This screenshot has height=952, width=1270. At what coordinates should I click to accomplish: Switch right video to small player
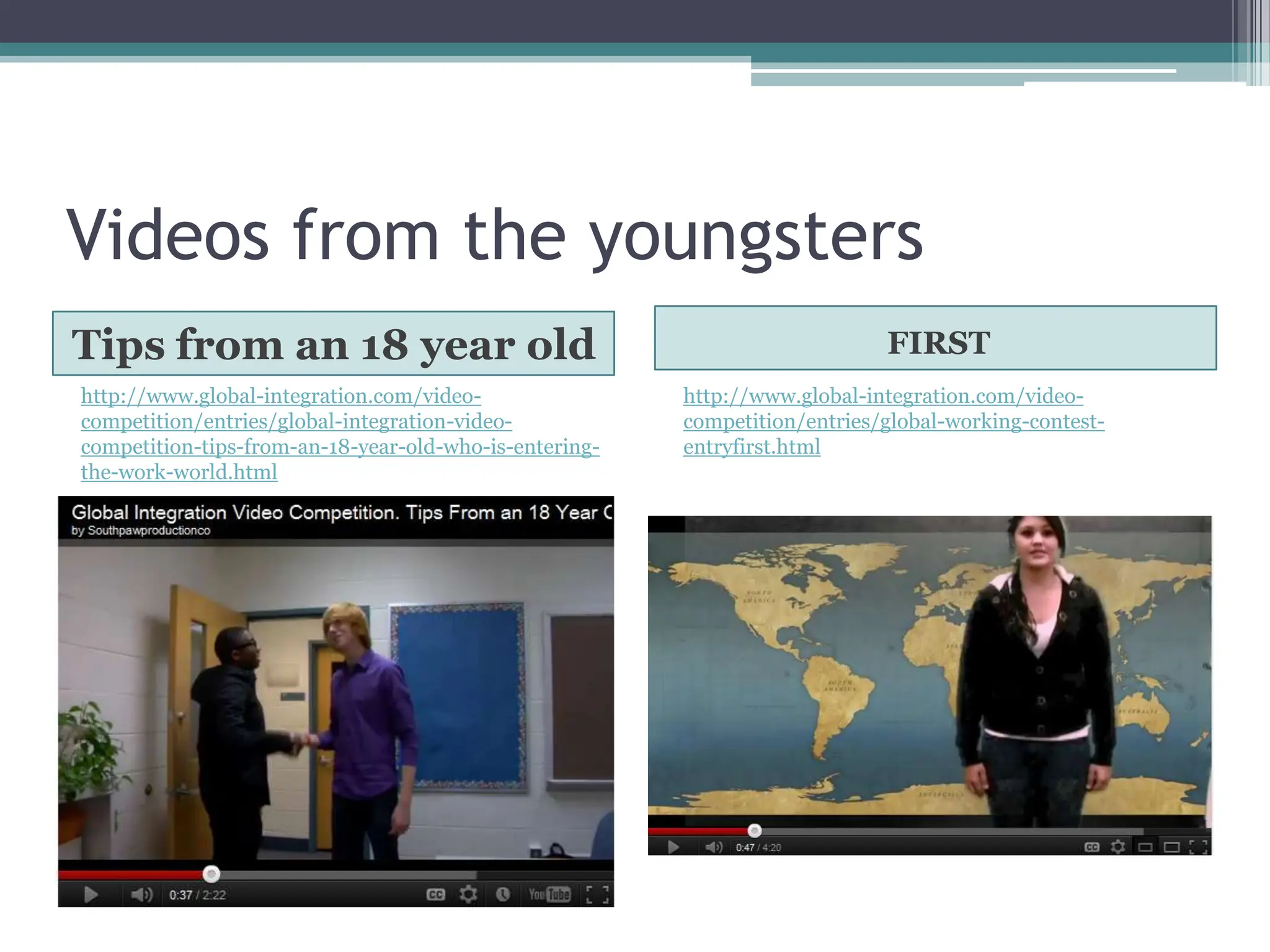1145,847
